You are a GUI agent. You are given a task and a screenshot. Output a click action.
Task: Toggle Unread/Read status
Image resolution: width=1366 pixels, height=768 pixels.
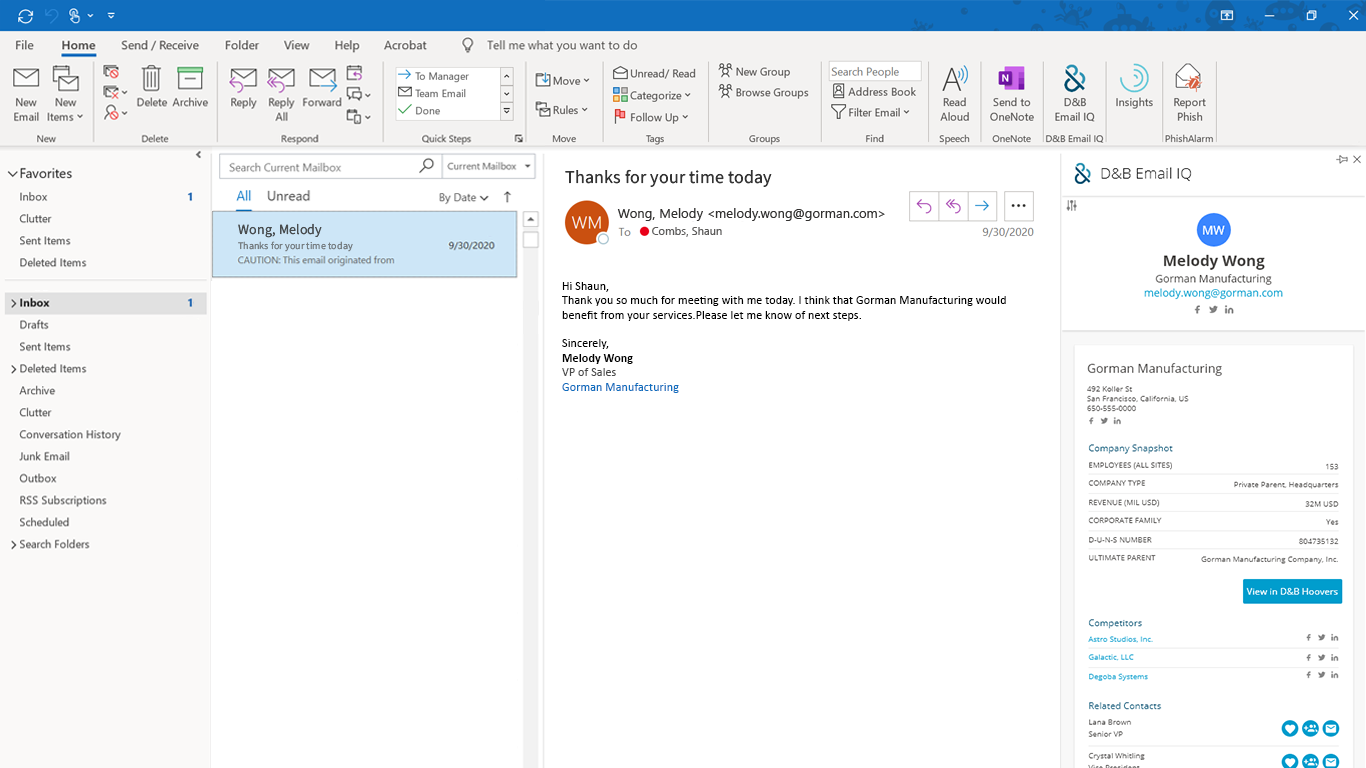click(x=655, y=73)
